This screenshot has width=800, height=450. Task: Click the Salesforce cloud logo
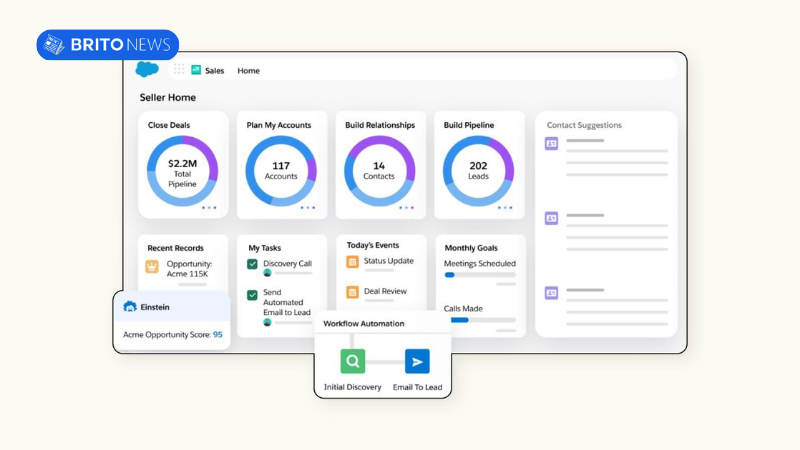(147, 69)
